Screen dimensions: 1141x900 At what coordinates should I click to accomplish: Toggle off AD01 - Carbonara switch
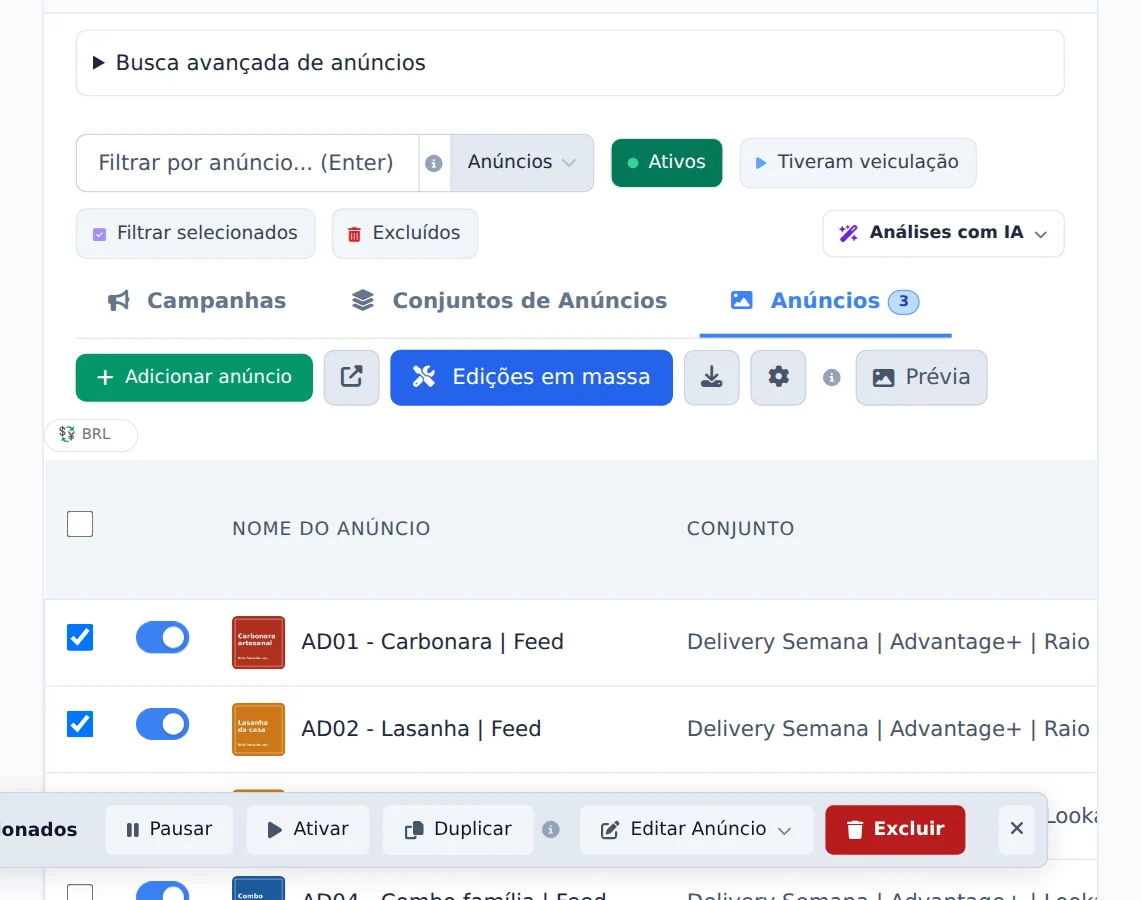(162, 637)
